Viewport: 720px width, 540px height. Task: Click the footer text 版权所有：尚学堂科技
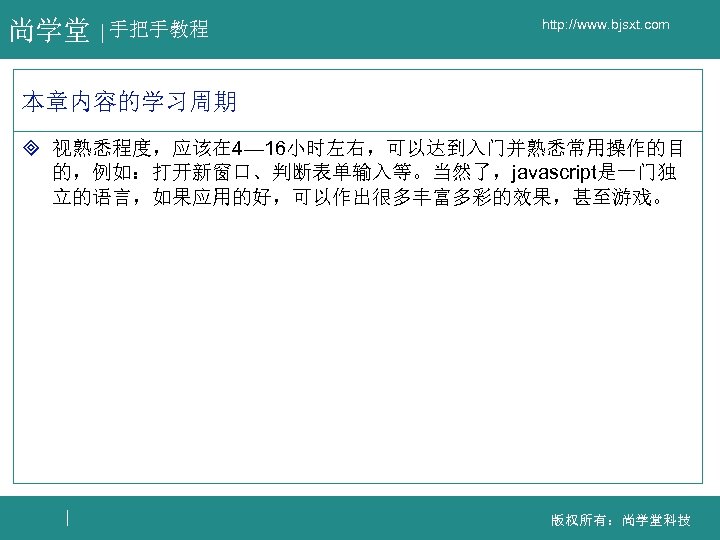point(621,520)
